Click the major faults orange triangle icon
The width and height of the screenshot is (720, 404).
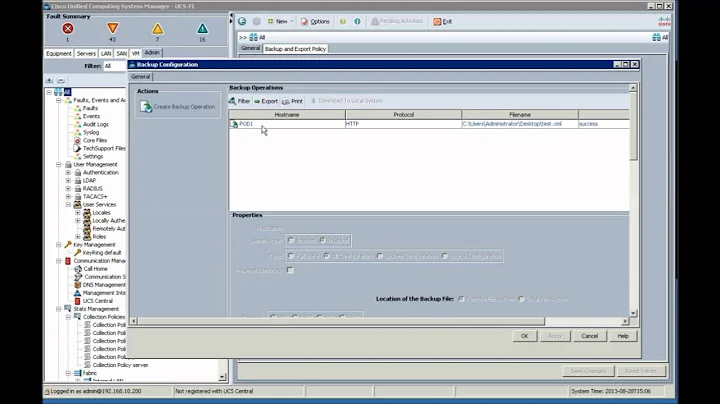[x=112, y=28]
